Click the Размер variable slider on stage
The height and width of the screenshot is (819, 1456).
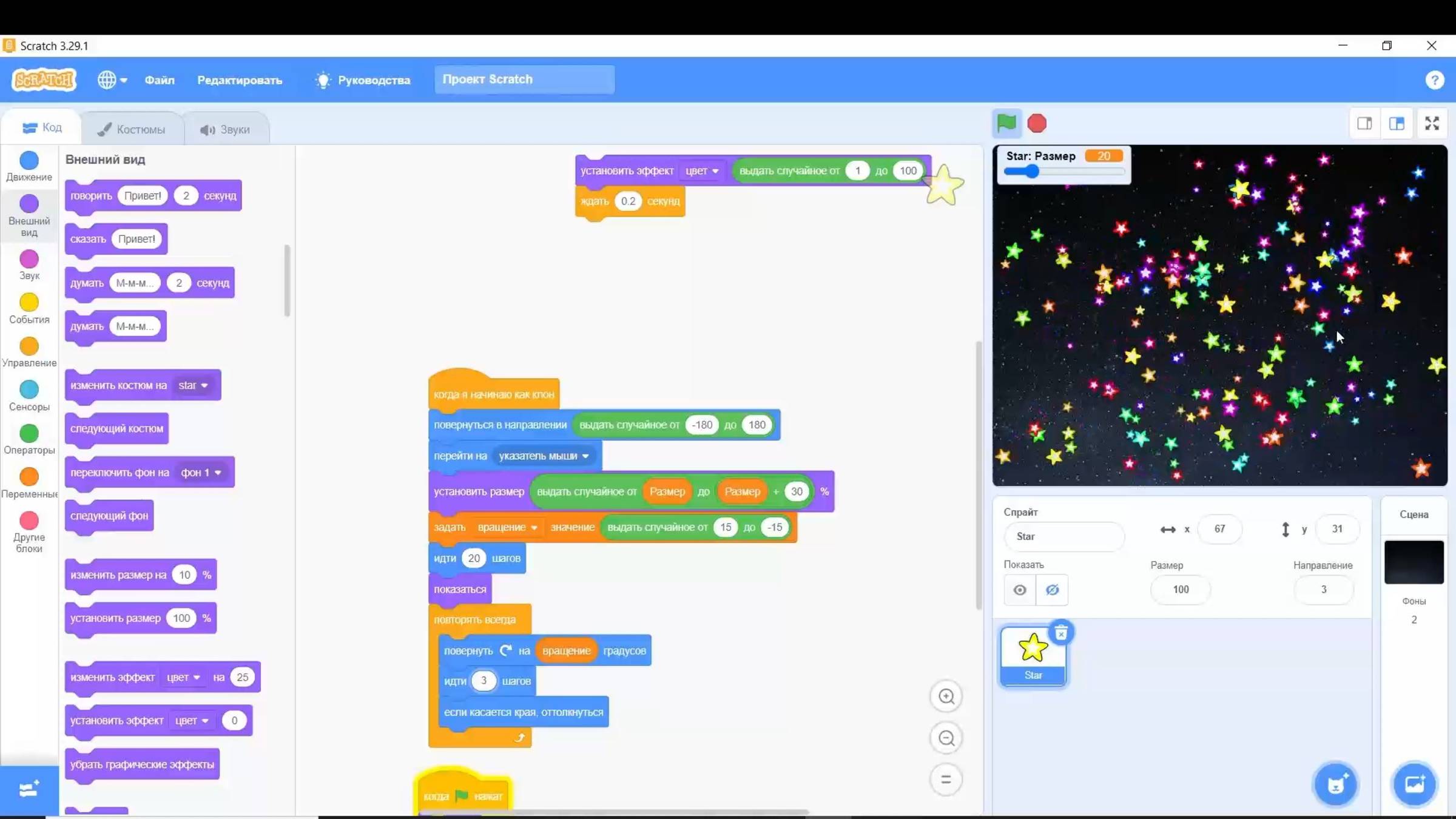click(x=1032, y=172)
